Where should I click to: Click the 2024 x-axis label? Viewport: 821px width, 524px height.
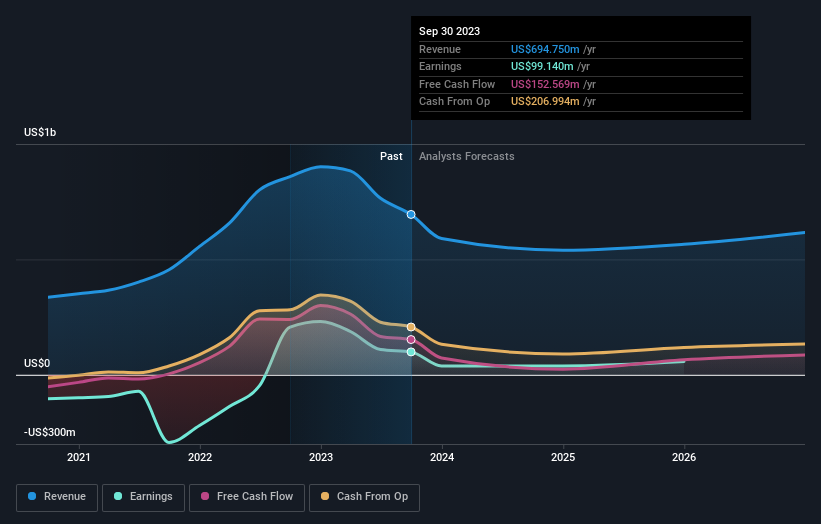coord(442,458)
